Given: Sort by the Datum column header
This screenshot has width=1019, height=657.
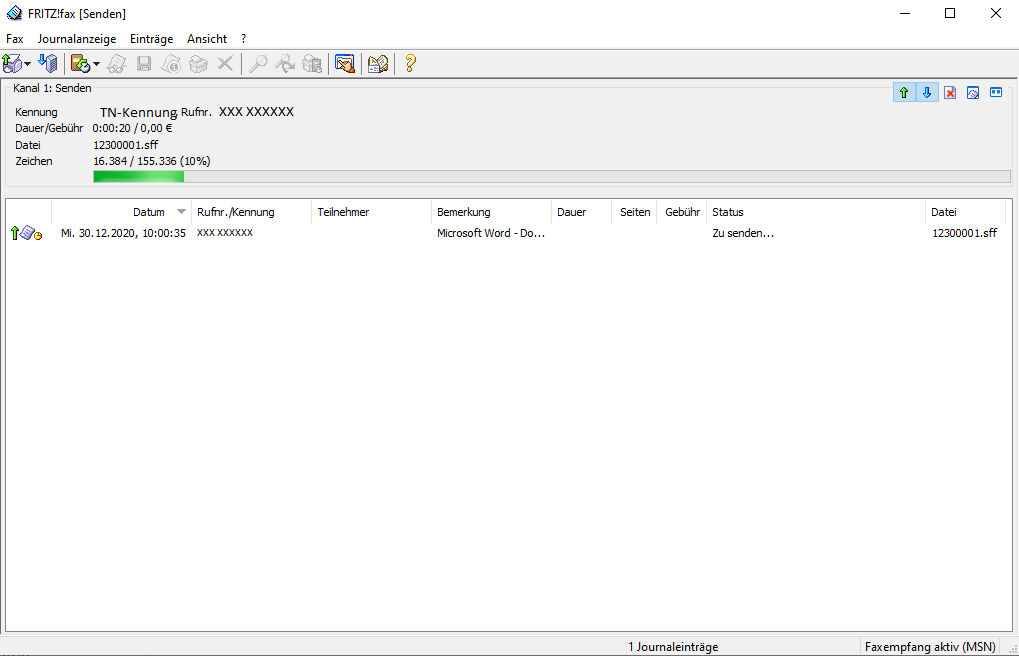Looking at the screenshot, I should point(148,212).
